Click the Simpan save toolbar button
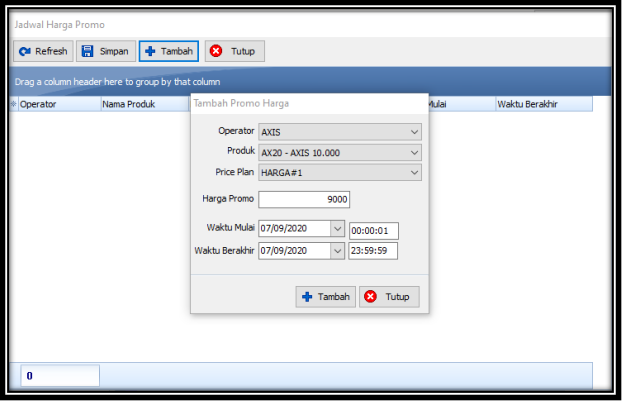The width and height of the screenshot is (622, 401). coord(105,51)
